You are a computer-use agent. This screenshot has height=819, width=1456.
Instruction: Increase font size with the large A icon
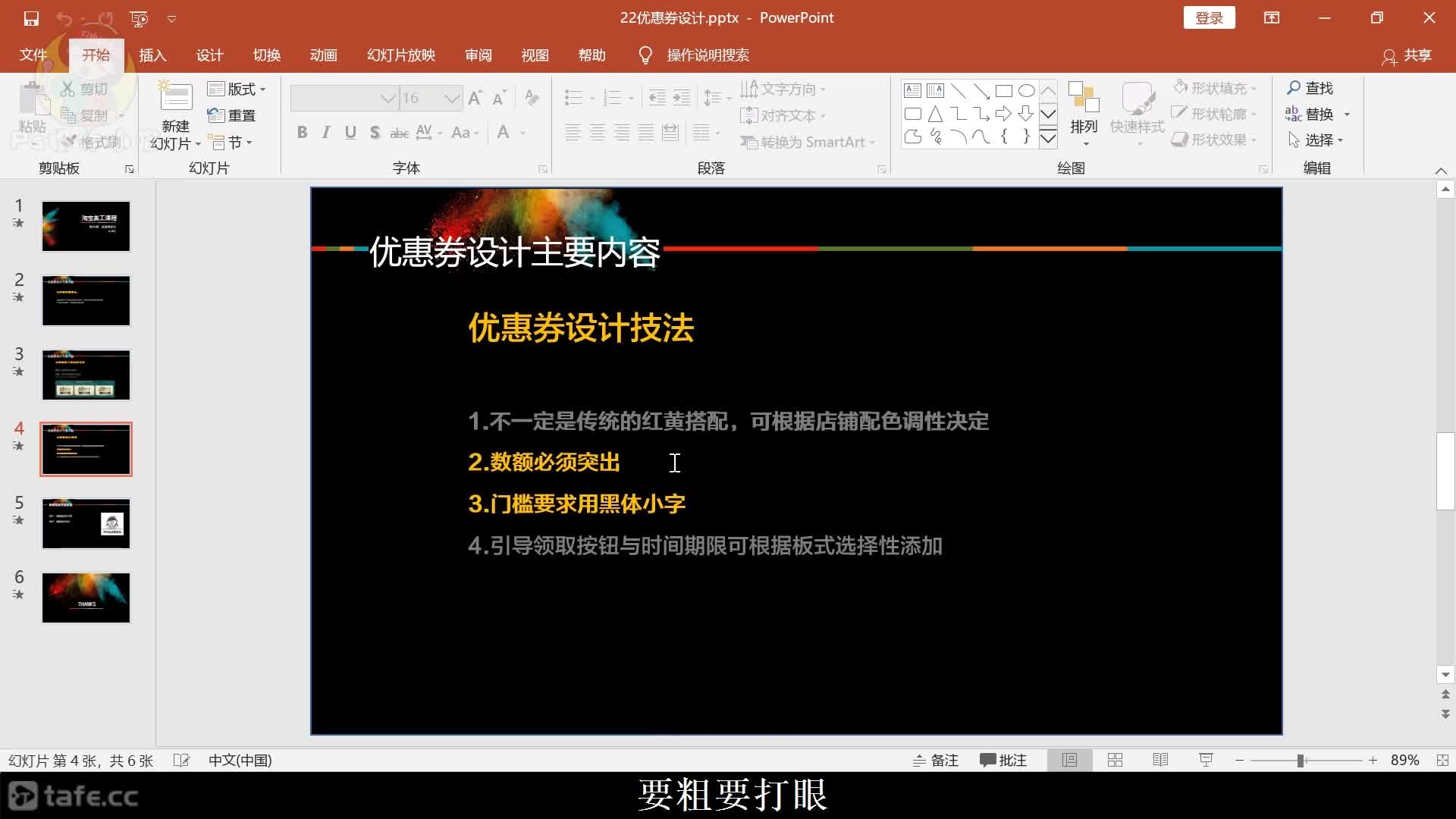point(475,98)
